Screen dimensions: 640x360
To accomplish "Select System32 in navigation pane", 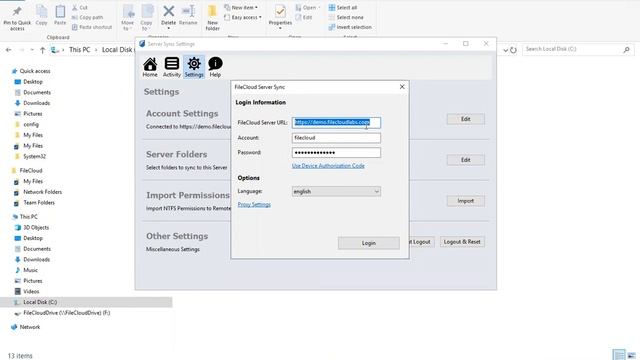I will (x=30, y=156).
